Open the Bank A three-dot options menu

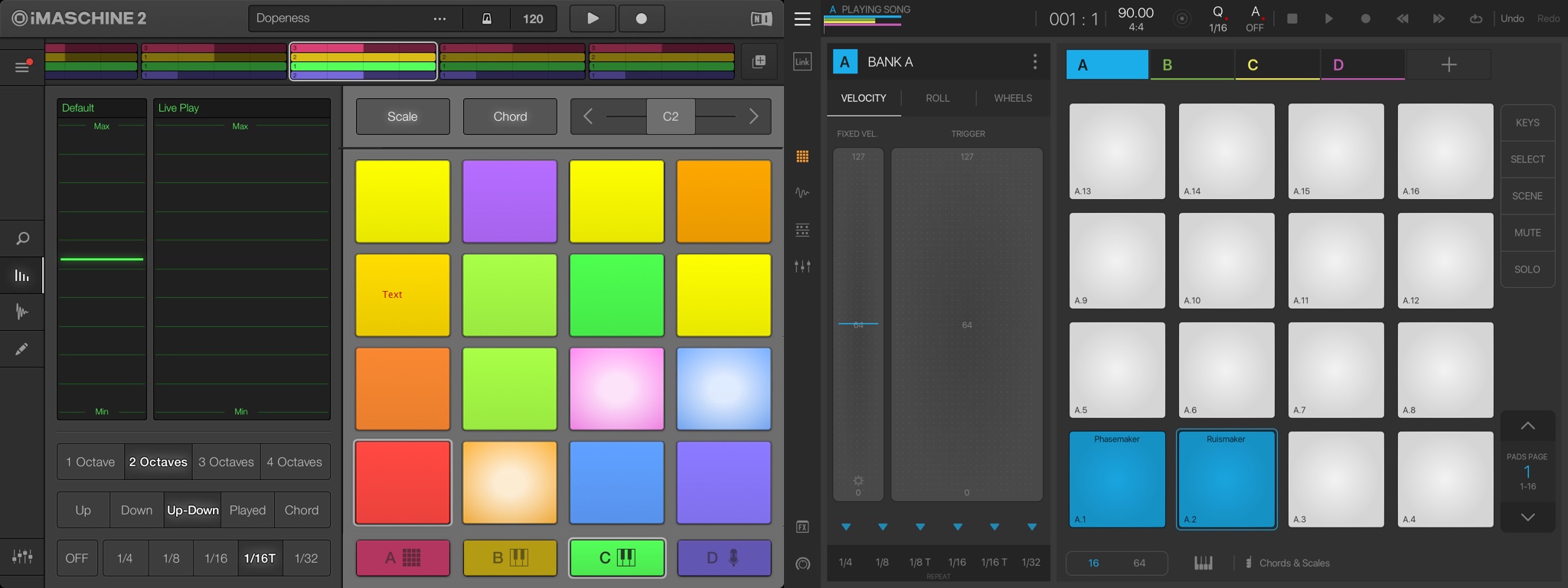(1035, 62)
